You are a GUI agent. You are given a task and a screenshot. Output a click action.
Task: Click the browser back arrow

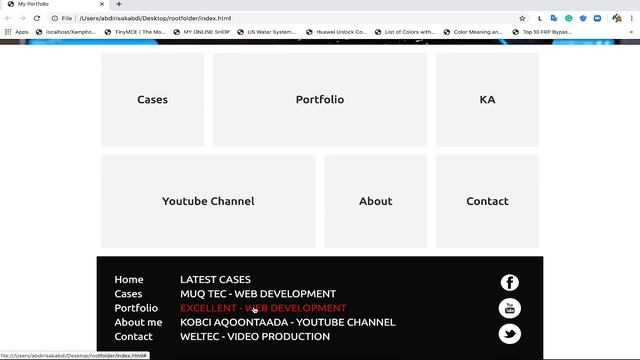click(8, 18)
